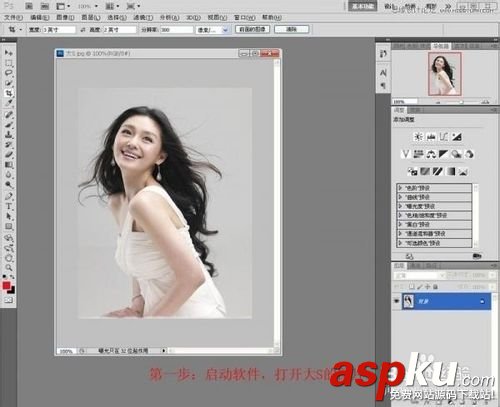This screenshot has height=407, width=500.
Task: Click the foreground red color swatch
Action: click(6, 286)
